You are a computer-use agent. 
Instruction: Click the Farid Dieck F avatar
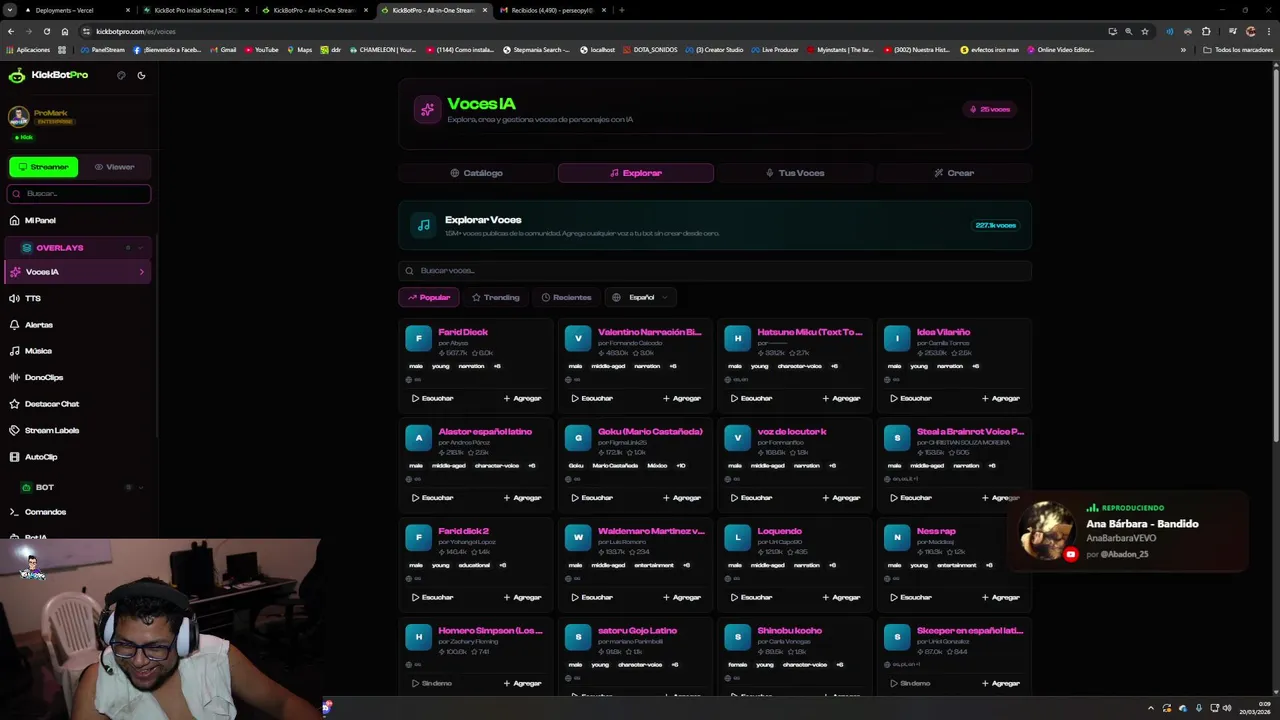pyautogui.click(x=419, y=338)
